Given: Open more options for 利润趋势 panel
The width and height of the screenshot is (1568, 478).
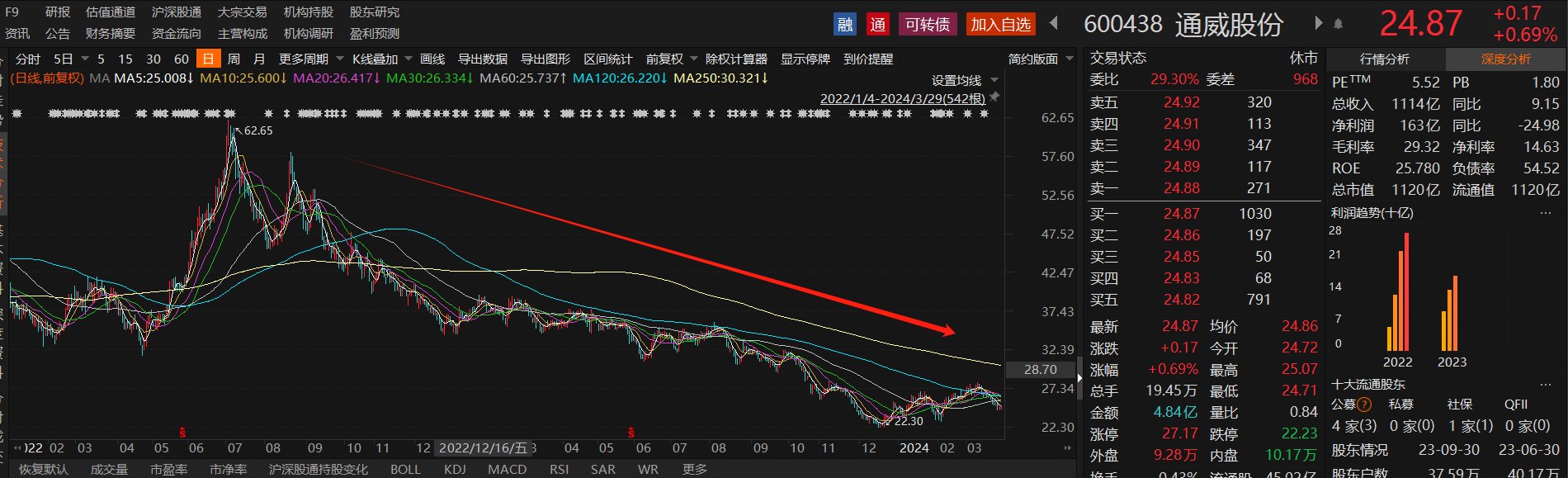Looking at the screenshot, I should point(1545,213).
